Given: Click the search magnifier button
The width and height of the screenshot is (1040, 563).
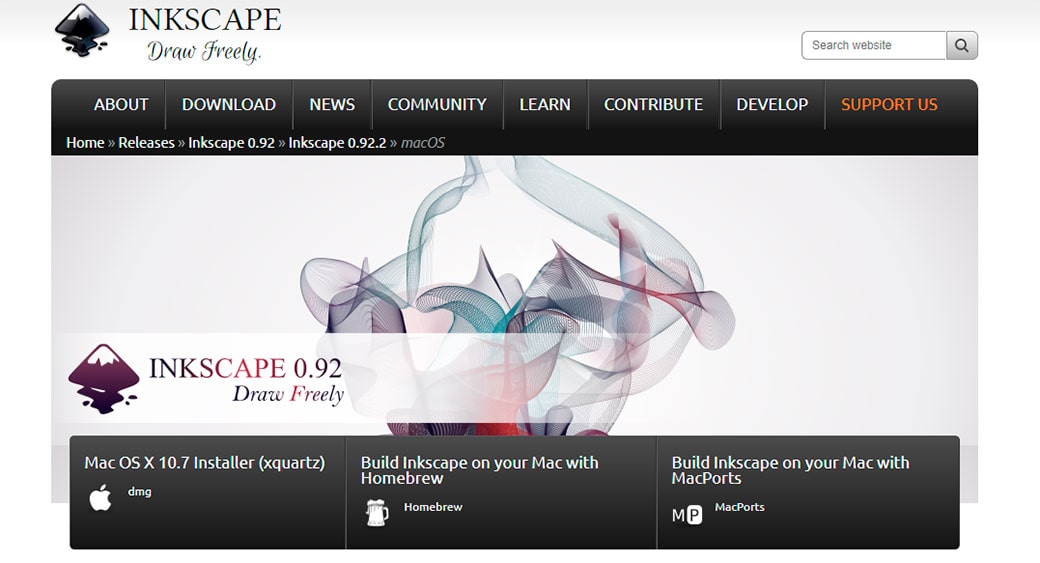Looking at the screenshot, I should click(x=962, y=45).
